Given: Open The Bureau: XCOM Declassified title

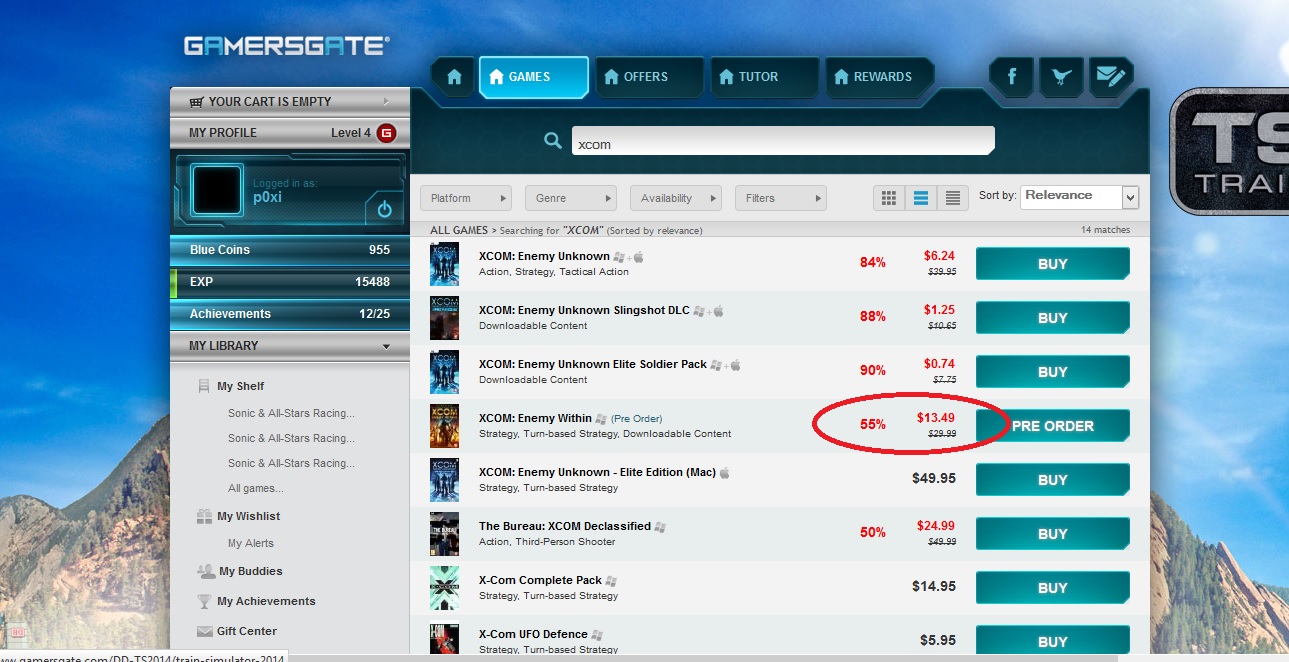Looking at the screenshot, I should 565,526.
